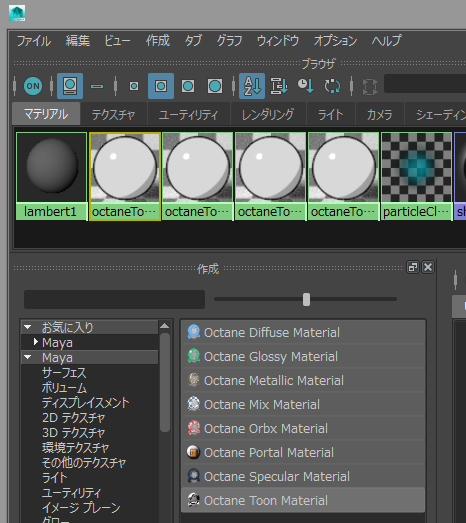Open the 編集 menu
The width and height of the screenshot is (466, 523).
pos(77,41)
